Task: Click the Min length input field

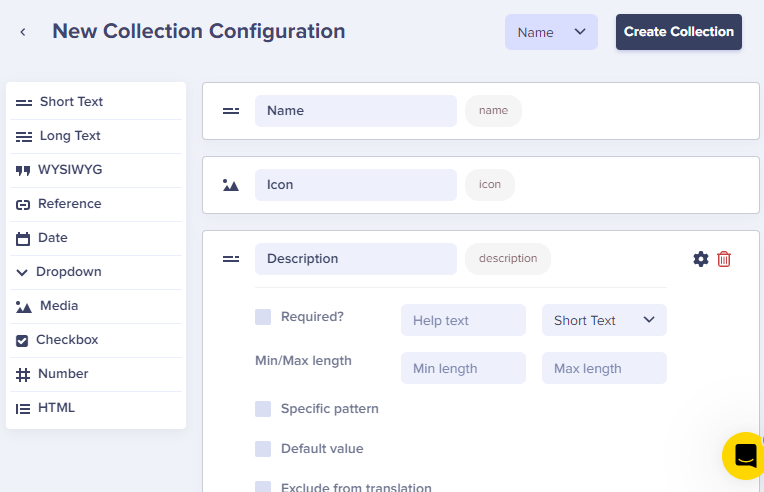Action: click(463, 368)
